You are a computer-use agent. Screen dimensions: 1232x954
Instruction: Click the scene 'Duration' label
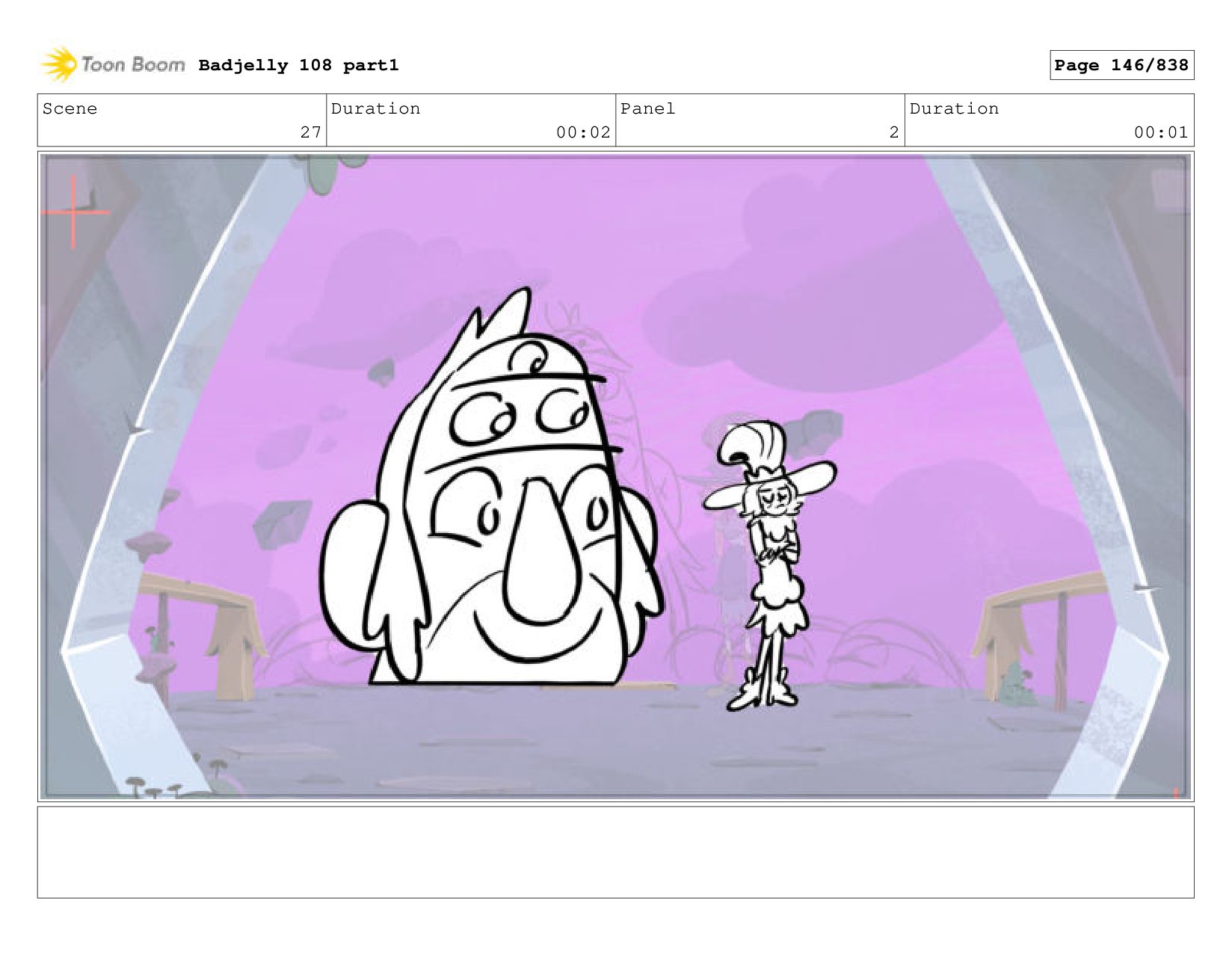pos(375,108)
